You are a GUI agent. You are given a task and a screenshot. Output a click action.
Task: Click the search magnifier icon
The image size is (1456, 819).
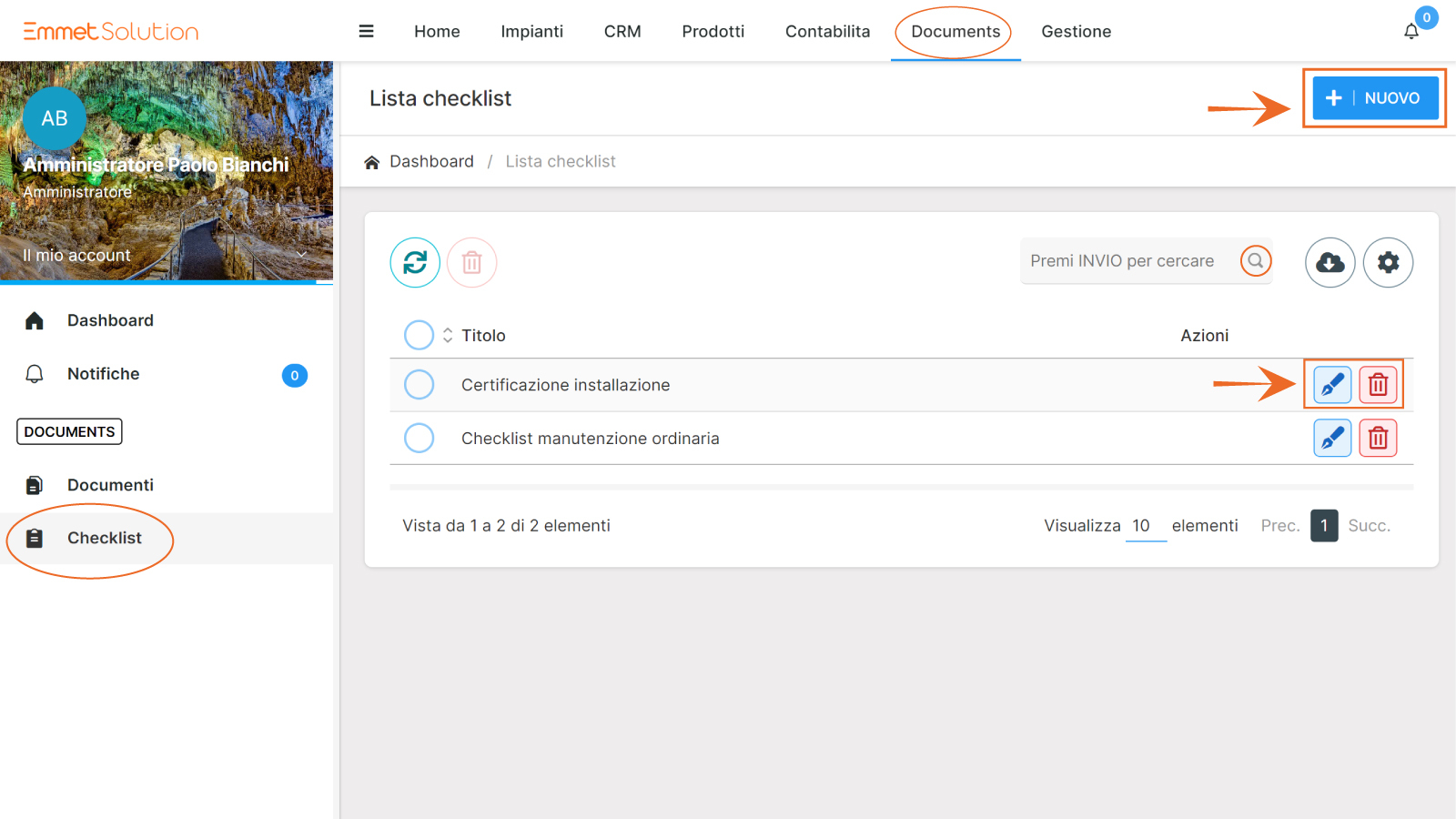(1255, 261)
